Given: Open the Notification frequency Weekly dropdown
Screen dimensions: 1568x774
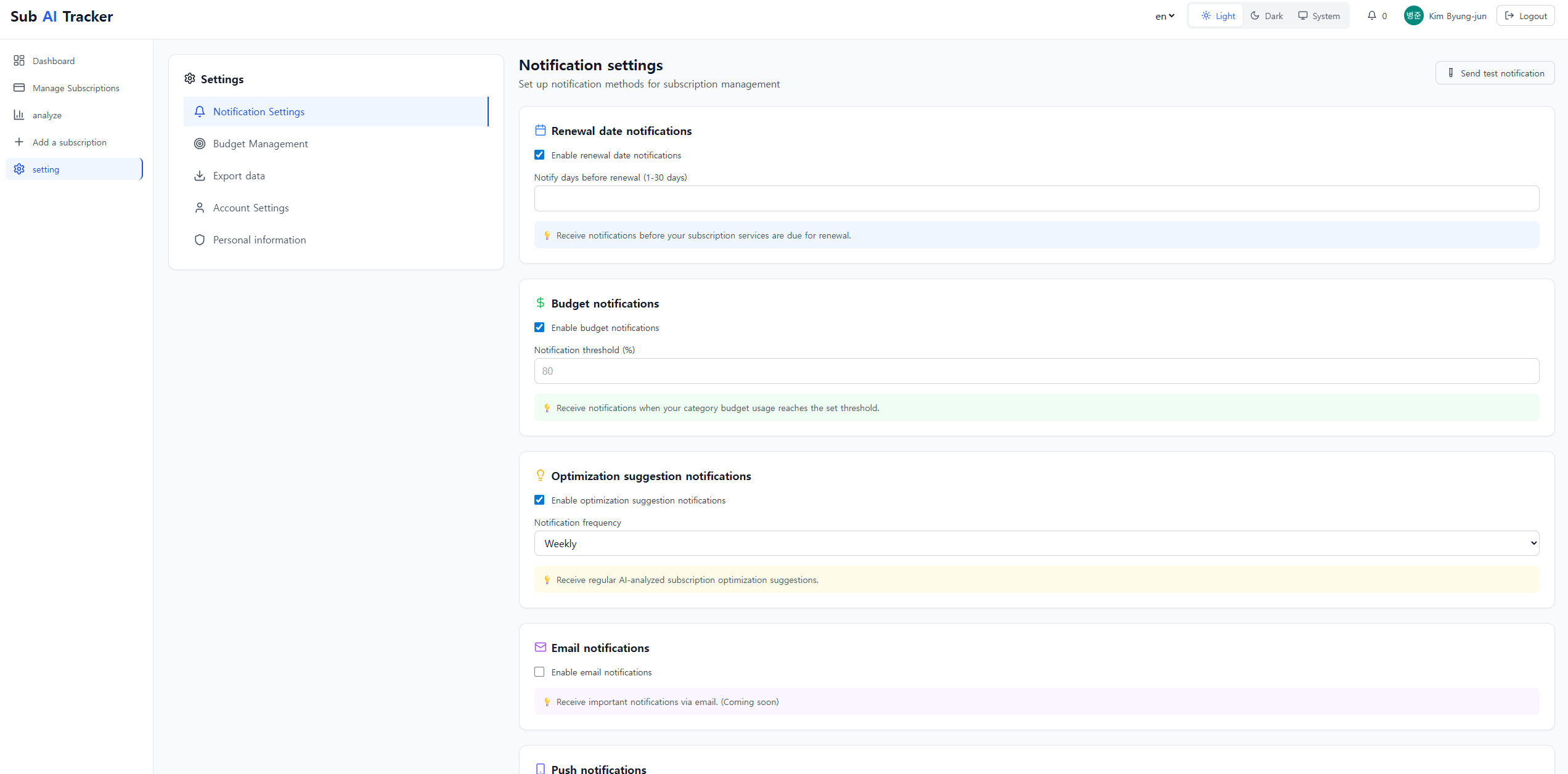Looking at the screenshot, I should click(1036, 543).
